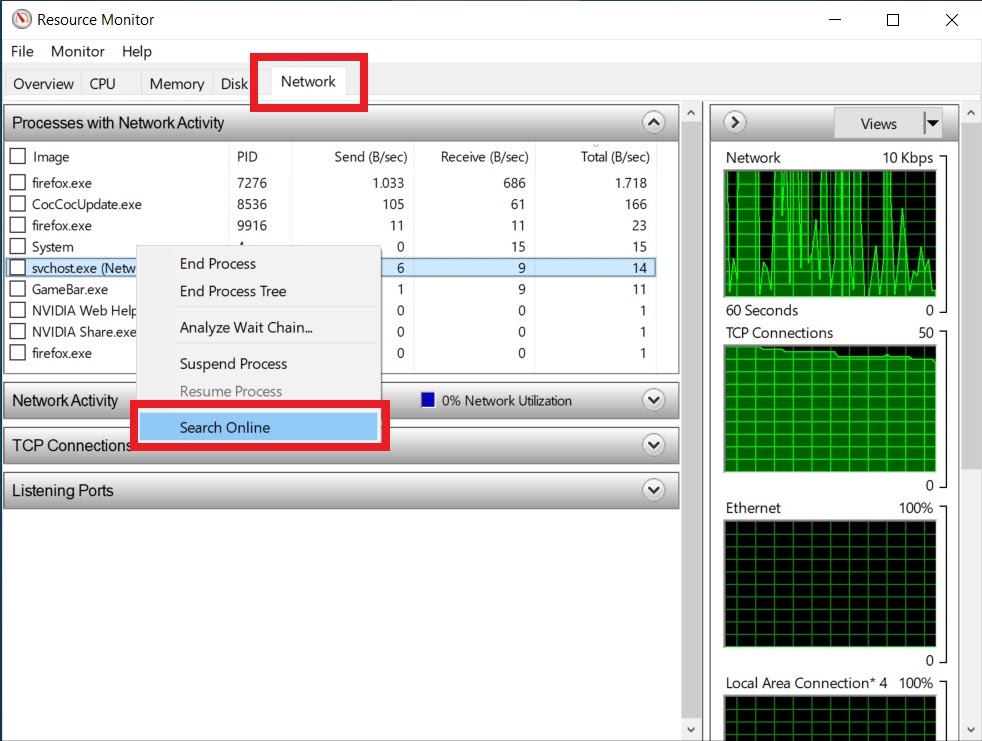
Task: Sort by the PID column header
Action: [247, 157]
